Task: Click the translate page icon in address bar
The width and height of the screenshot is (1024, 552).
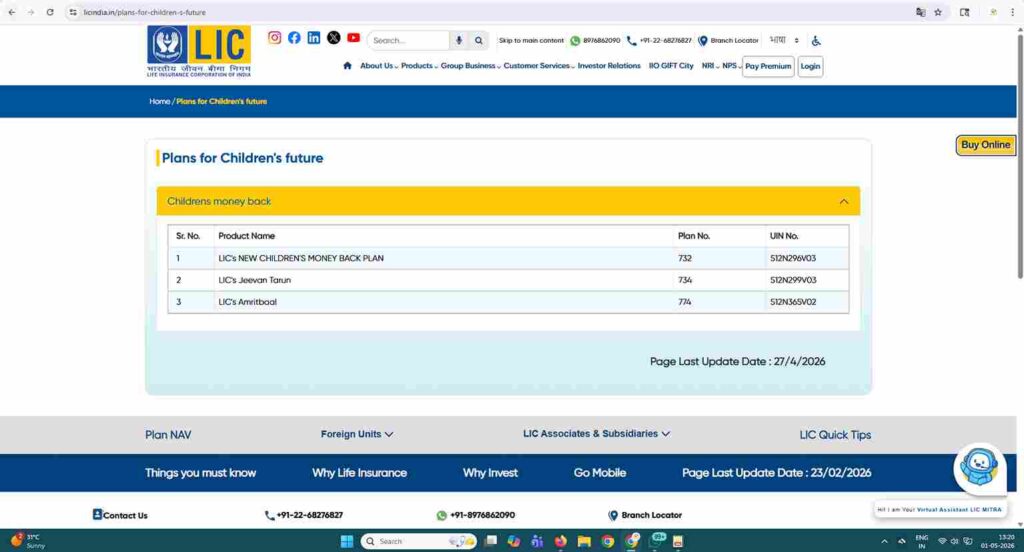Action: coord(920,12)
